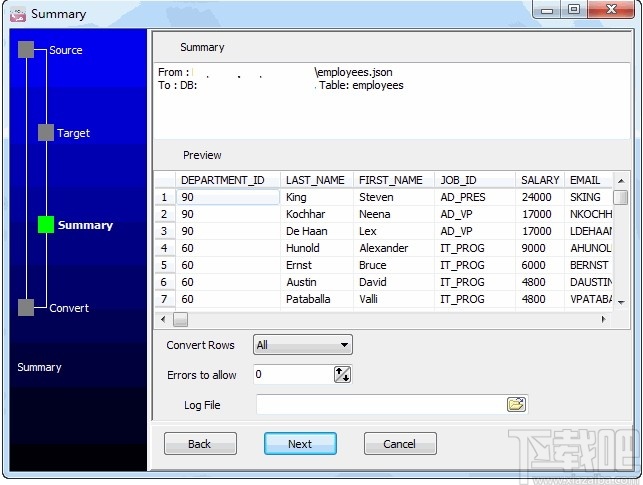Click the 'Lex' cell
Image resolution: width=643 pixels, height=485 pixels.
(394, 231)
